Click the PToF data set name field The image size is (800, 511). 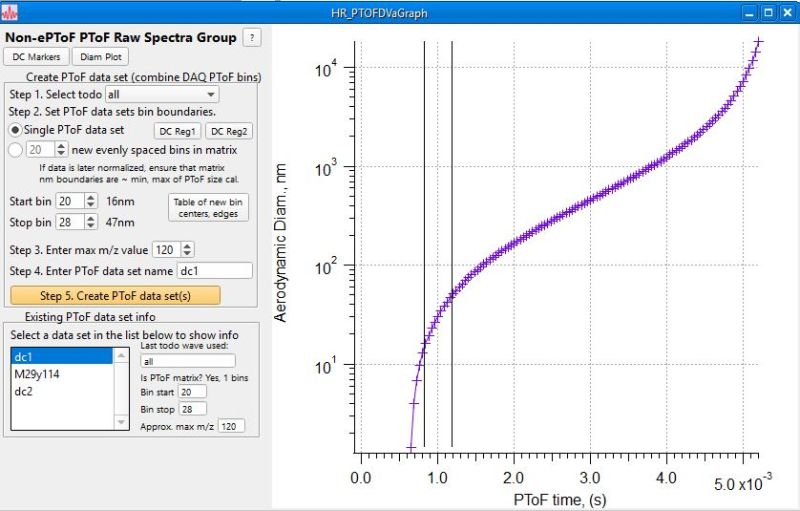click(214, 270)
